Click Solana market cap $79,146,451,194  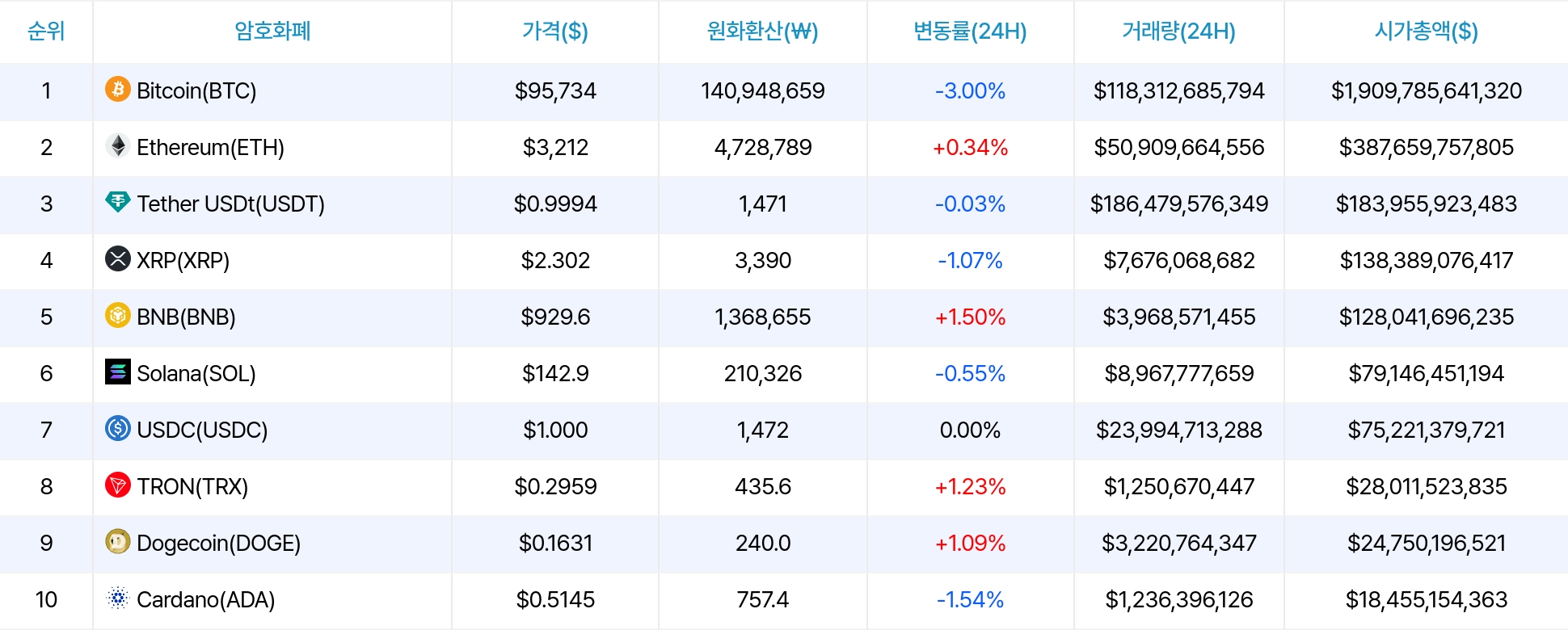(1427, 373)
